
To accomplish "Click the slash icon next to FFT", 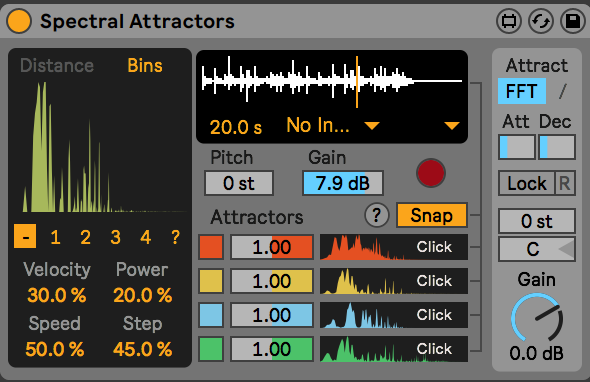I will point(562,91).
